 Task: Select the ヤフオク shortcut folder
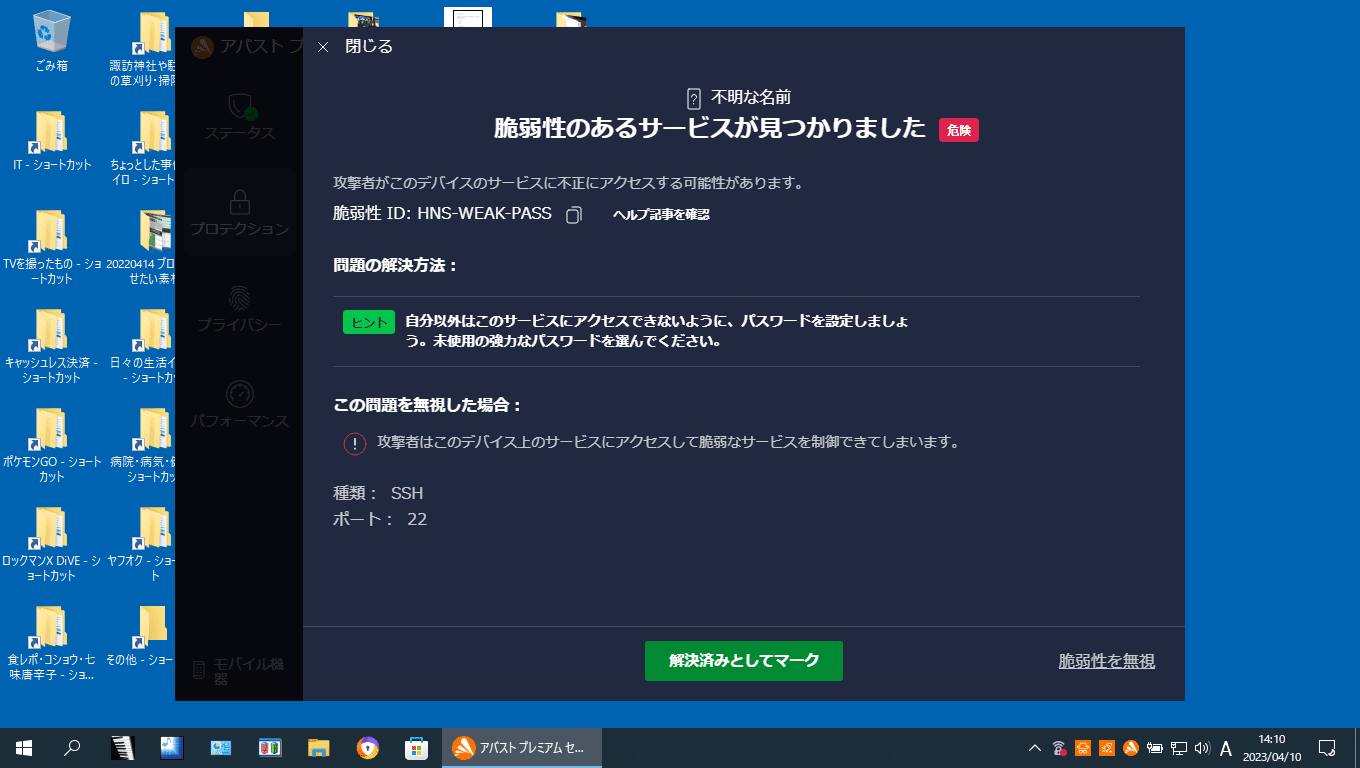pos(142,544)
